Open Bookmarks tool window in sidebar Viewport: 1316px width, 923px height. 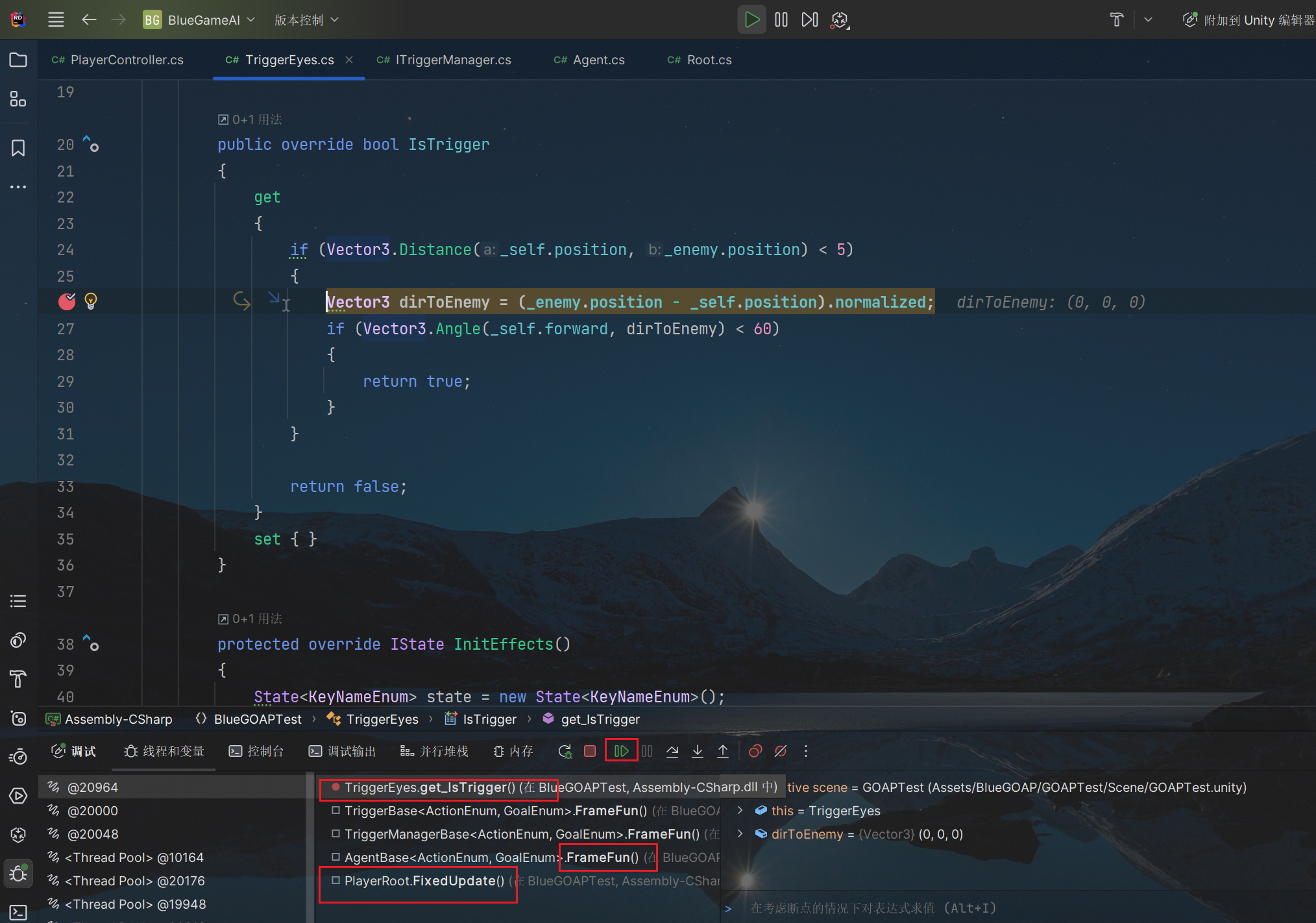pos(18,148)
